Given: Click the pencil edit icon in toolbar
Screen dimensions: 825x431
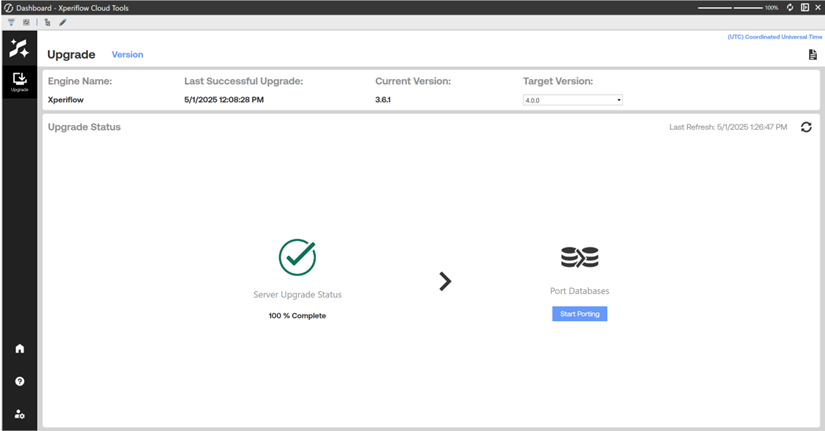Looking at the screenshot, I should [x=62, y=22].
